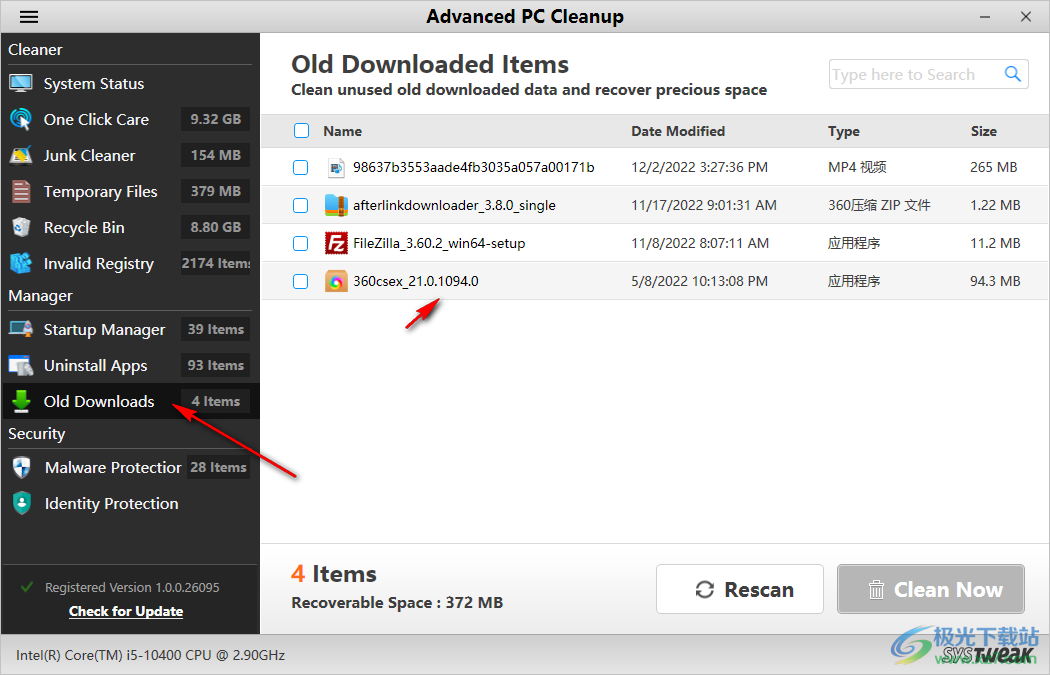Viewport: 1050px width, 675px height.
Task: Click the 265 MB size value
Action: pyautogui.click(x=993, y=167)
